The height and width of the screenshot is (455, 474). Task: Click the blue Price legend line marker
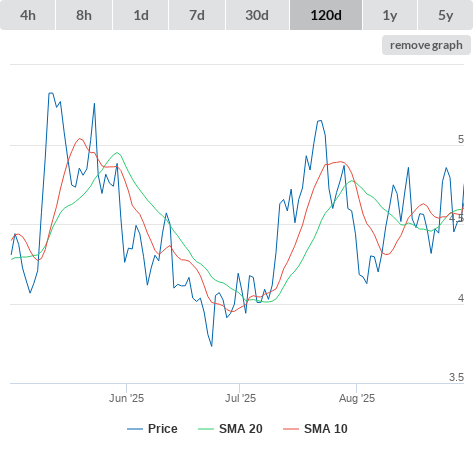point(135,429)
